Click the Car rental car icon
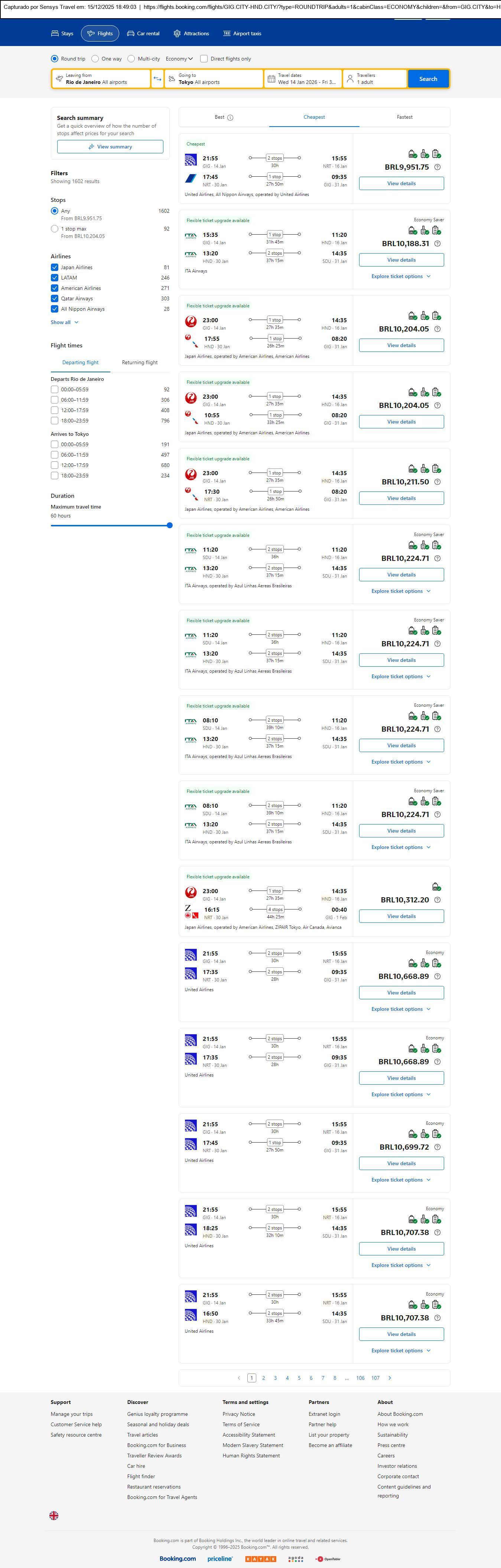The width and height of the screenshot is (501, 1568). 130,33
